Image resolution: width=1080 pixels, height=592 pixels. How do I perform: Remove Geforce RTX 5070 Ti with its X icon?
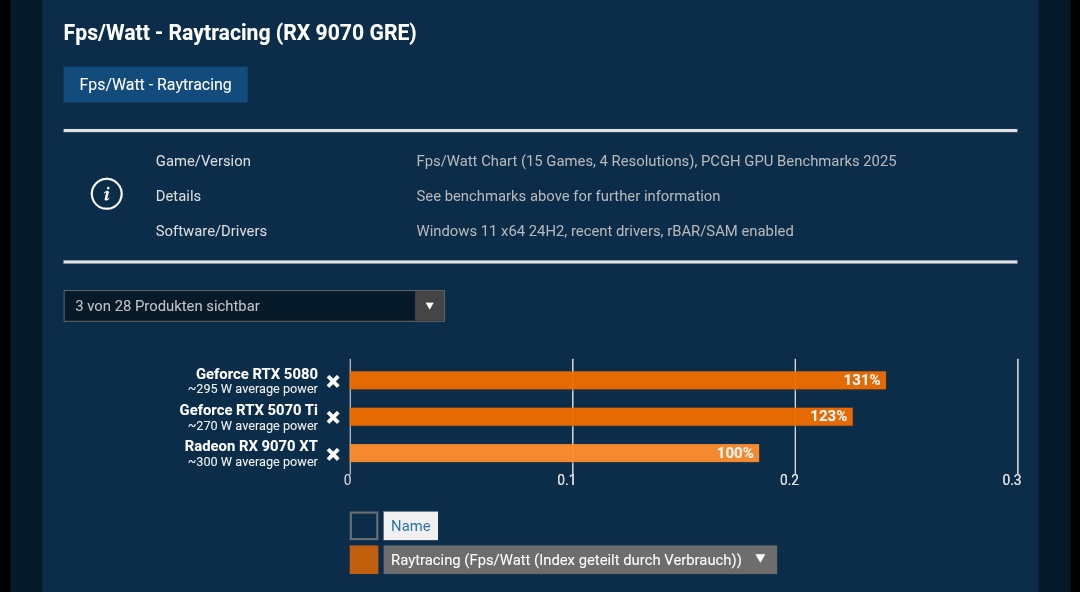click(x=333, y=418)
